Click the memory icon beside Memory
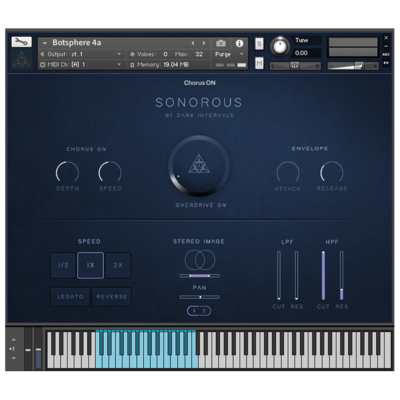Screen dimensions: 400x400 click(132, 65)
